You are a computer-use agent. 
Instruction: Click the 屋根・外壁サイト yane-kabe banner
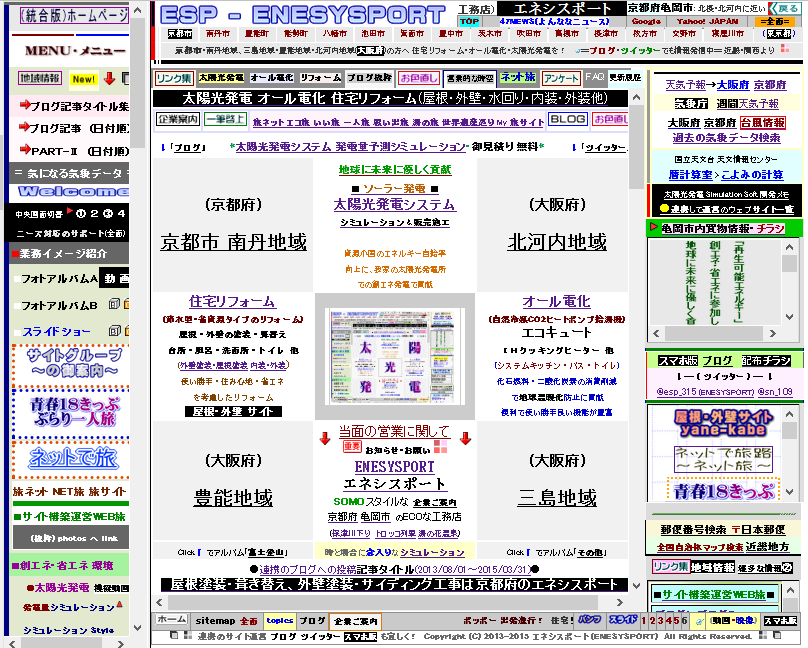(723, 423)
